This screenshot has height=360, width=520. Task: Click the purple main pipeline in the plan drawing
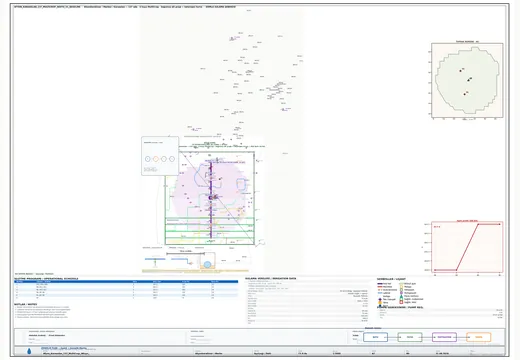coord(211,200)
